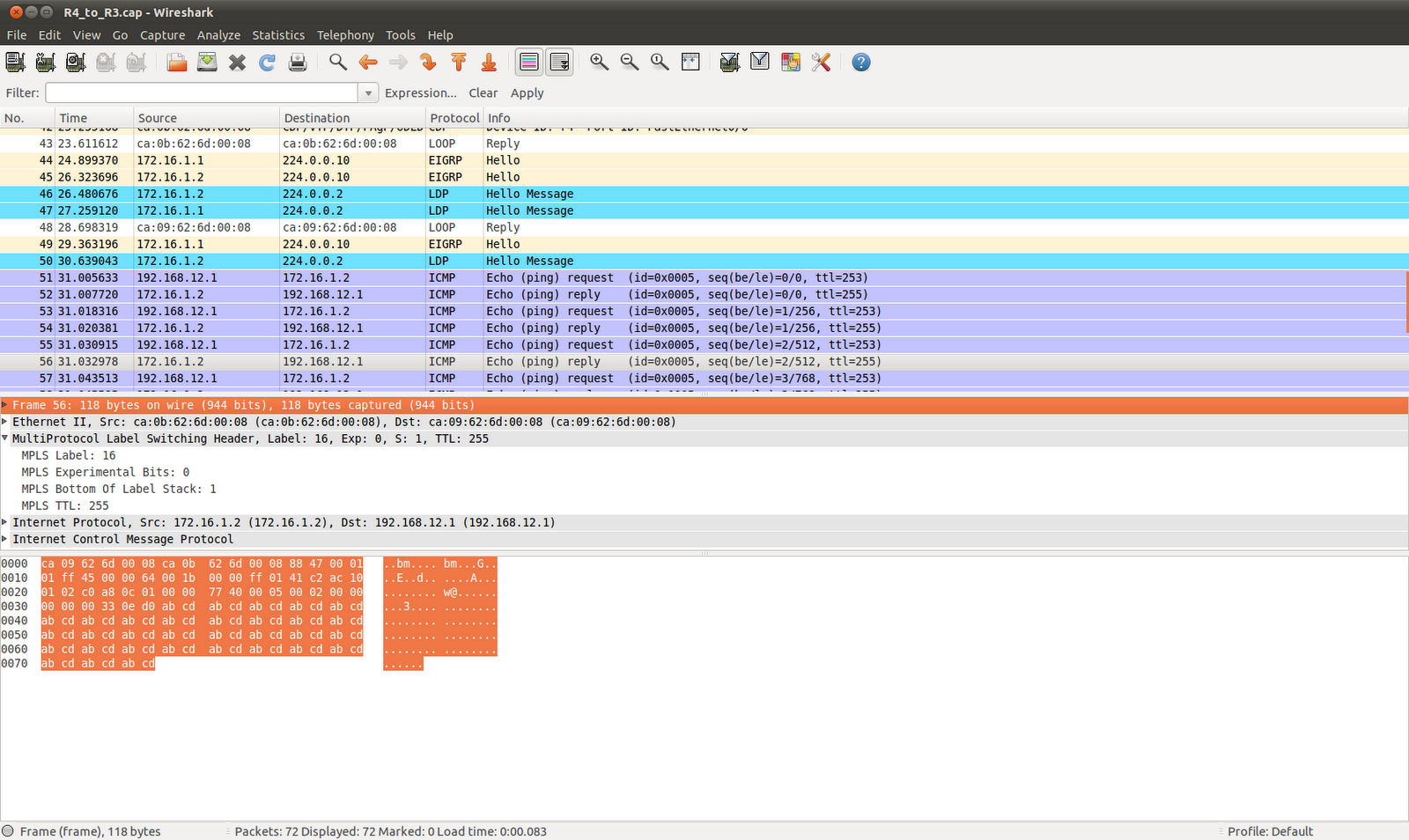Go to specified packet number icon
This screenshot has height=840, width=1409.
pos(429,62)
